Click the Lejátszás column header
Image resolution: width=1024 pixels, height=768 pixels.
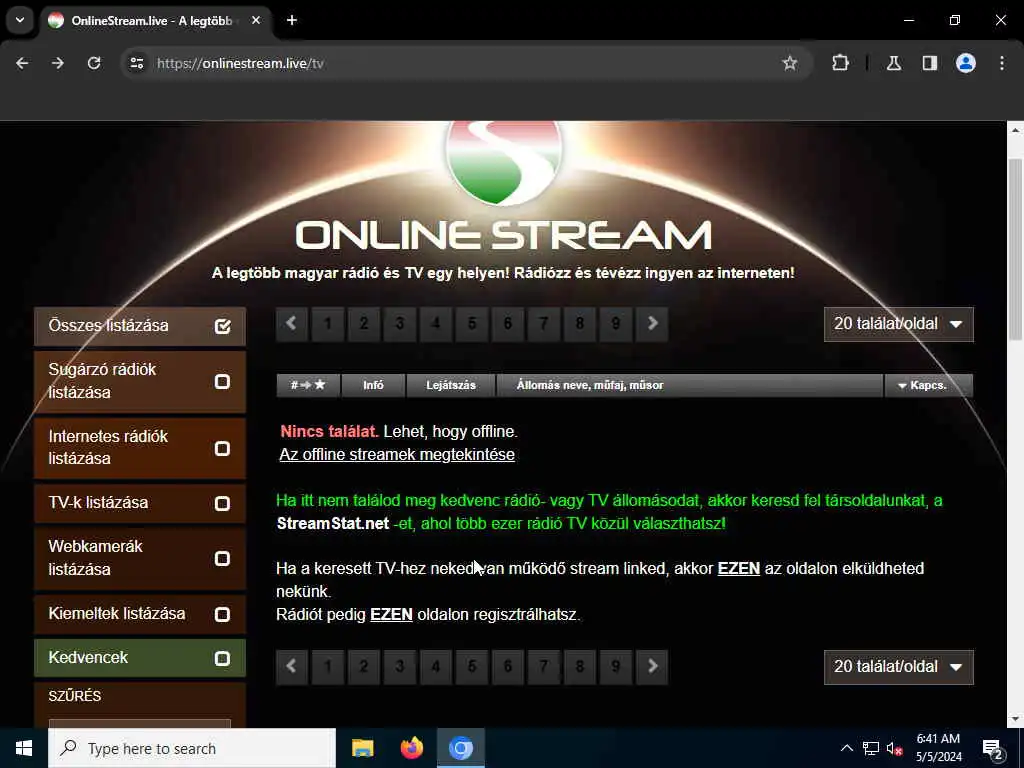click(x=451, y=385)
